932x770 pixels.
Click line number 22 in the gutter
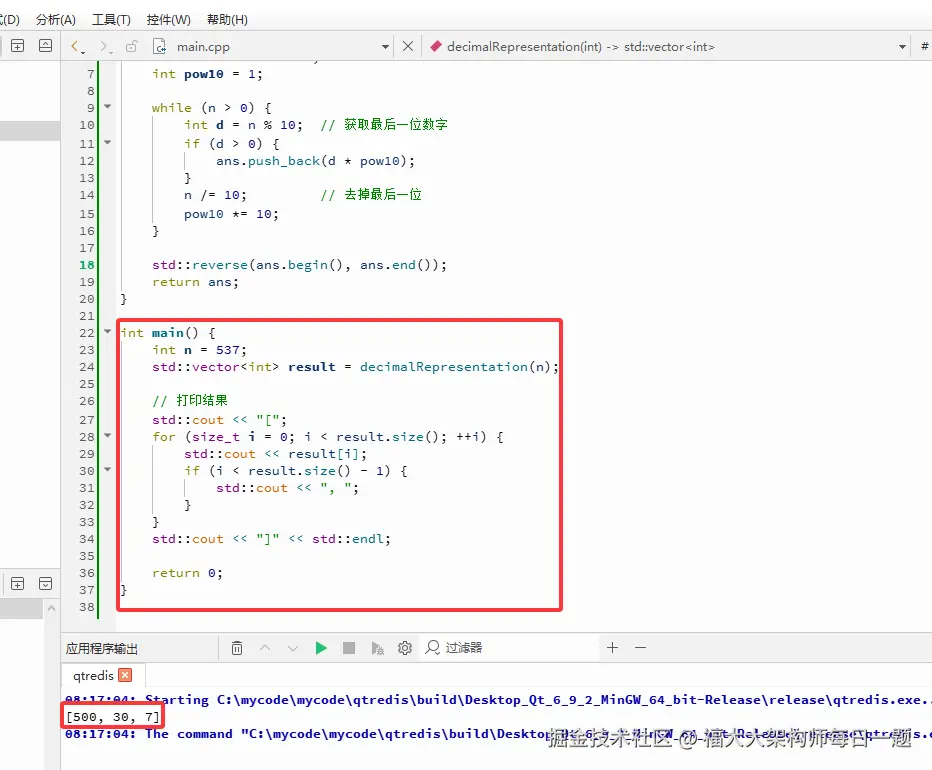[87, 333]
